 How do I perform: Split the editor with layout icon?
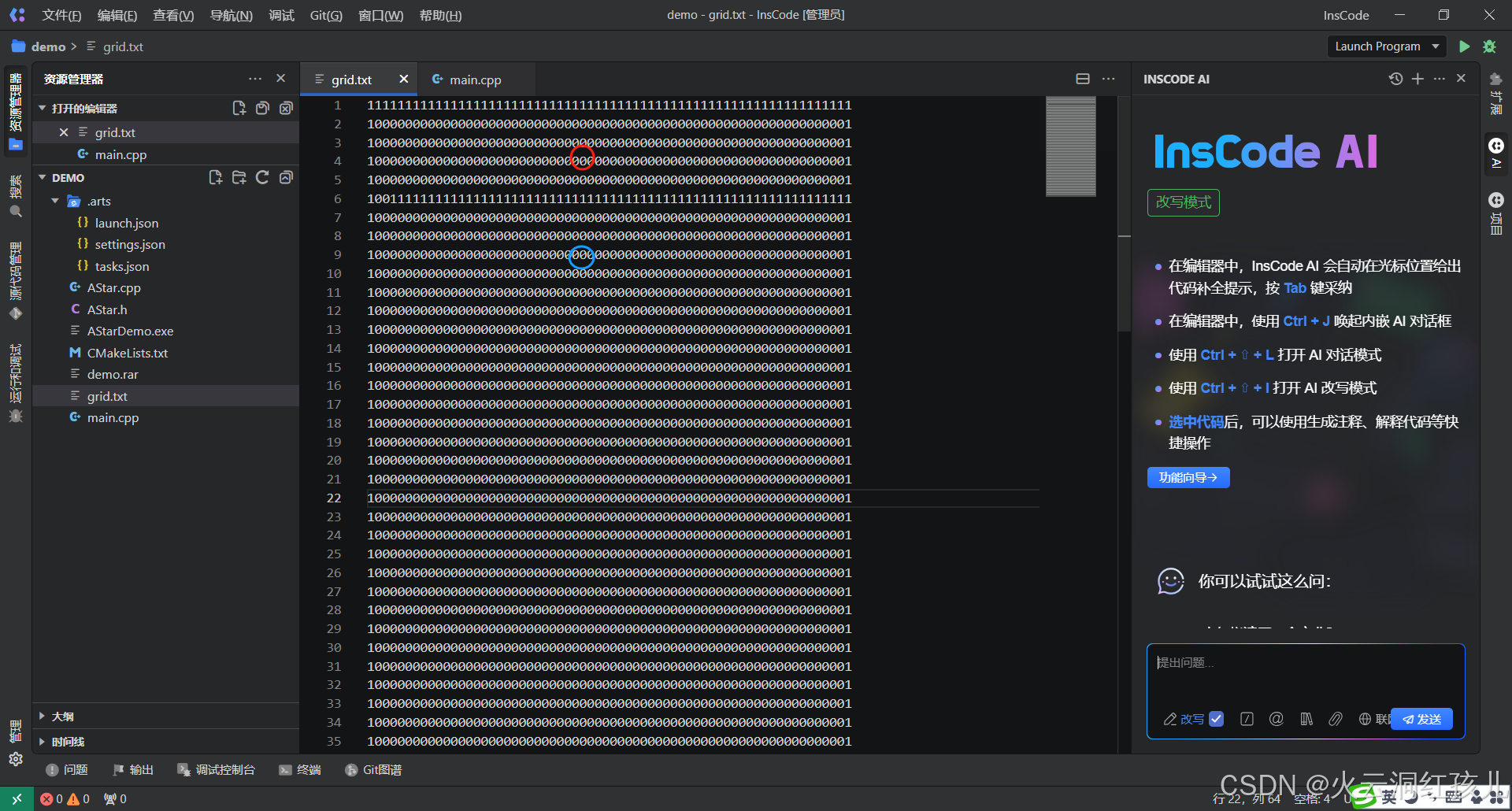(1083, 79)
